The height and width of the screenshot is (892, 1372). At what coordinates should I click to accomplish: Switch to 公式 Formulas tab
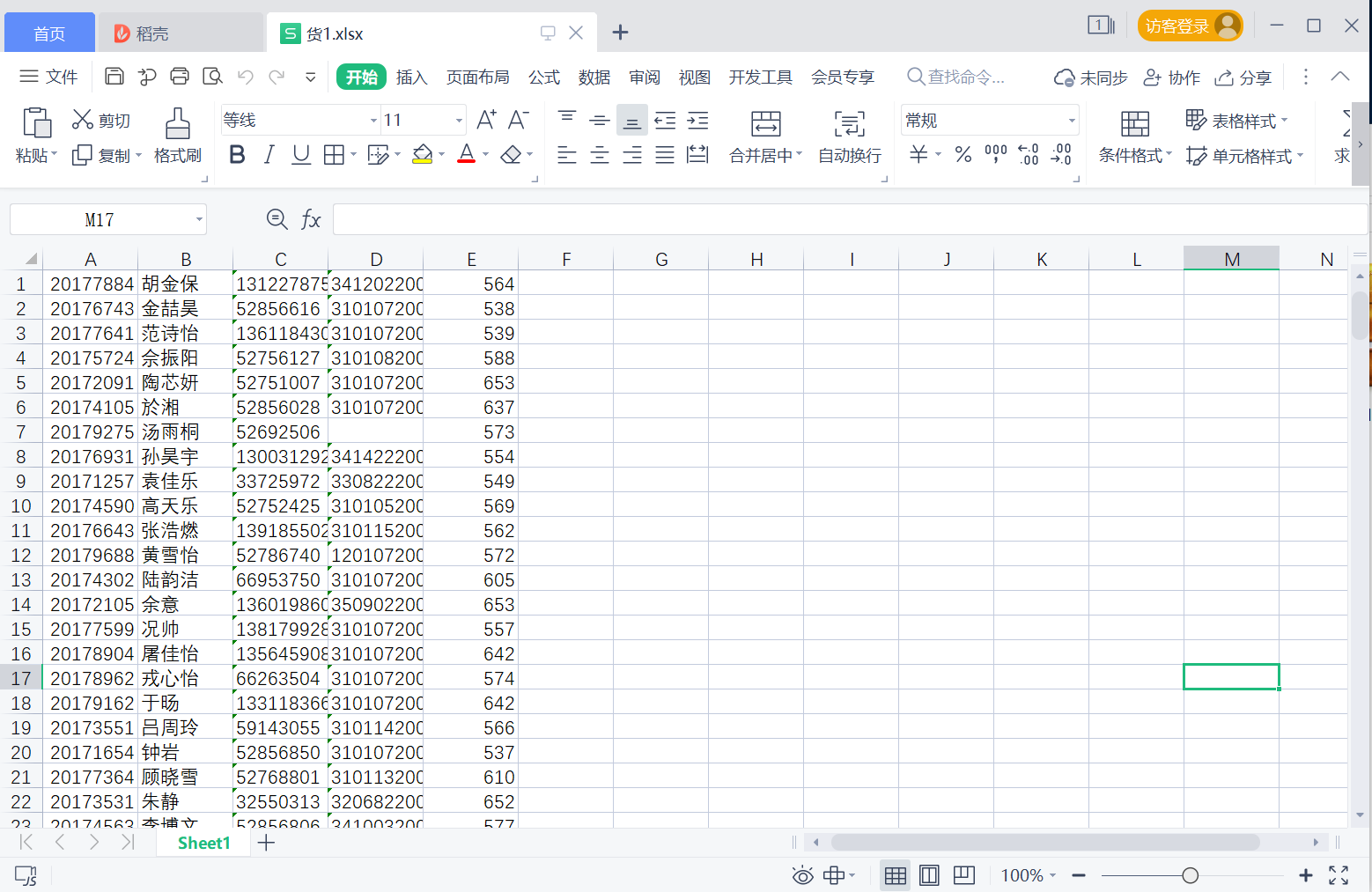[x=544, y=77]
